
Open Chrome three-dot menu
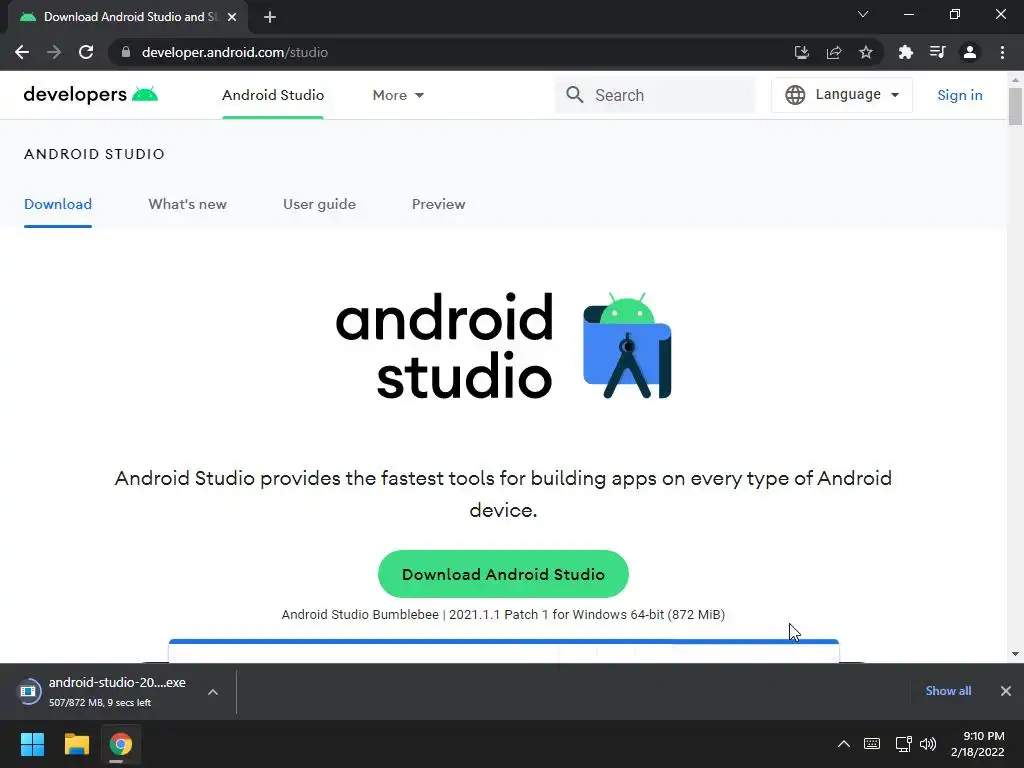click(1002, 52)
